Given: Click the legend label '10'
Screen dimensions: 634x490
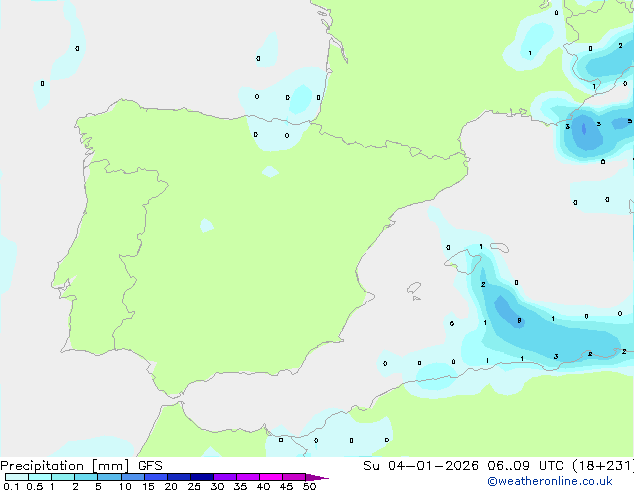Looking at the screenshot, I should (125, 486).
